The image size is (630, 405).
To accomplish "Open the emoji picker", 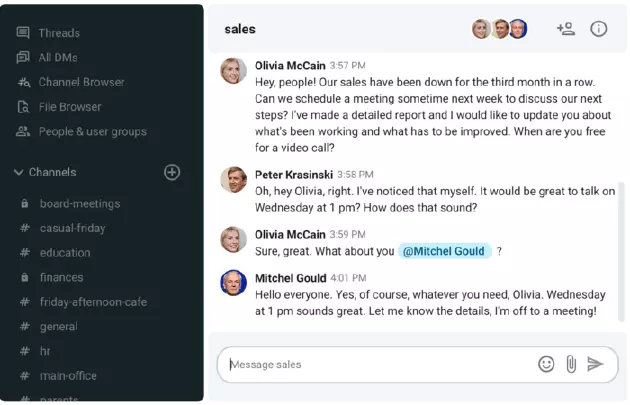I will (x=546, y=364).
